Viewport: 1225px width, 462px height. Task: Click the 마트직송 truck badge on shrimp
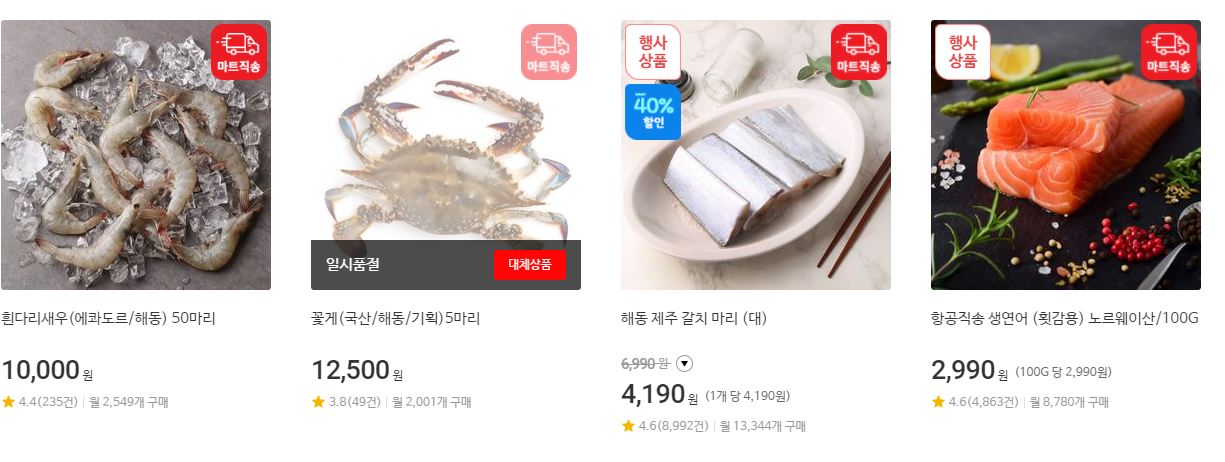[x=239, y=52]
